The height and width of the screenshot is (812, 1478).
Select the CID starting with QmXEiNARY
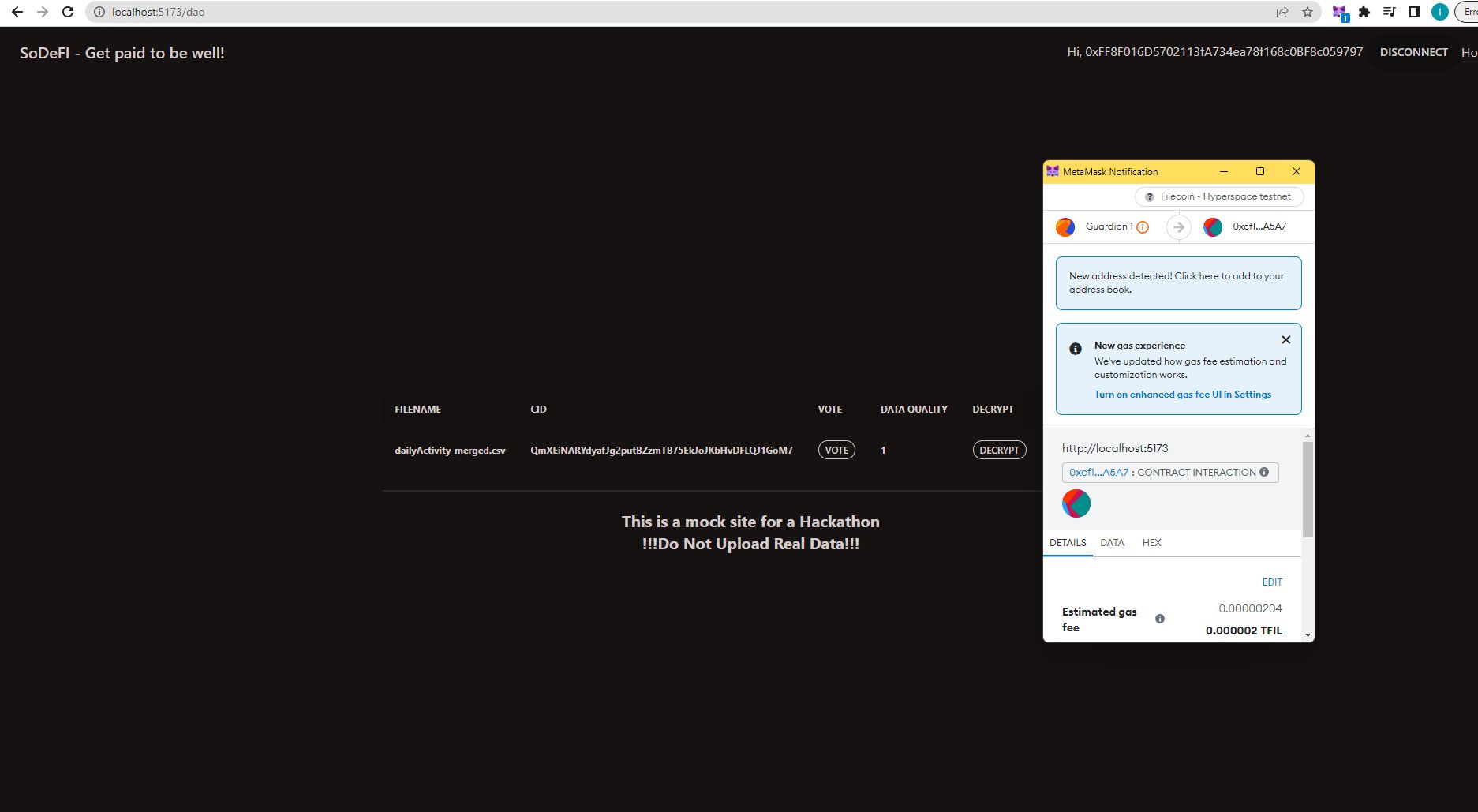661,451
